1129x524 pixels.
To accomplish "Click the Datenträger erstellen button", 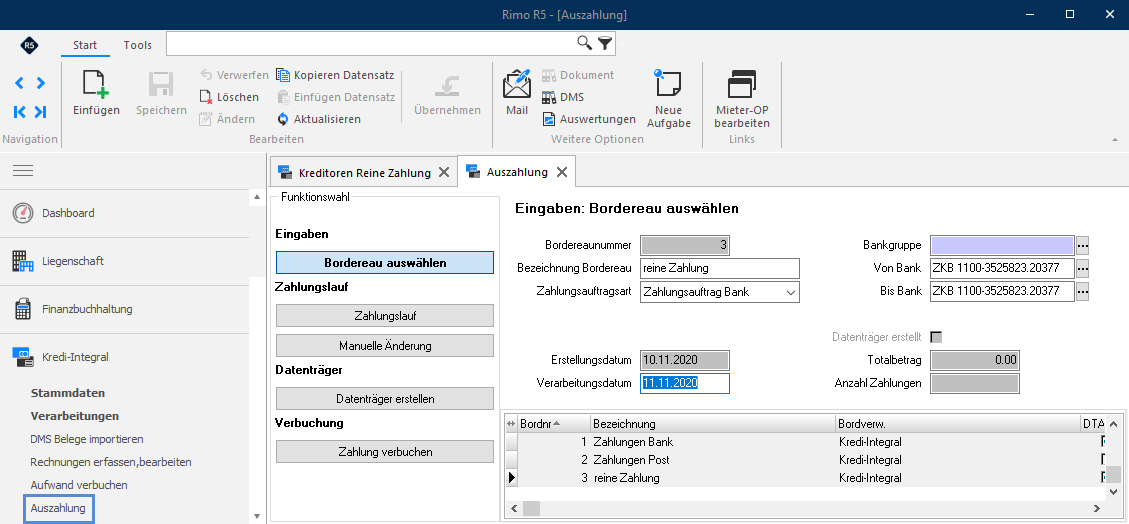I will pos(384,399).
